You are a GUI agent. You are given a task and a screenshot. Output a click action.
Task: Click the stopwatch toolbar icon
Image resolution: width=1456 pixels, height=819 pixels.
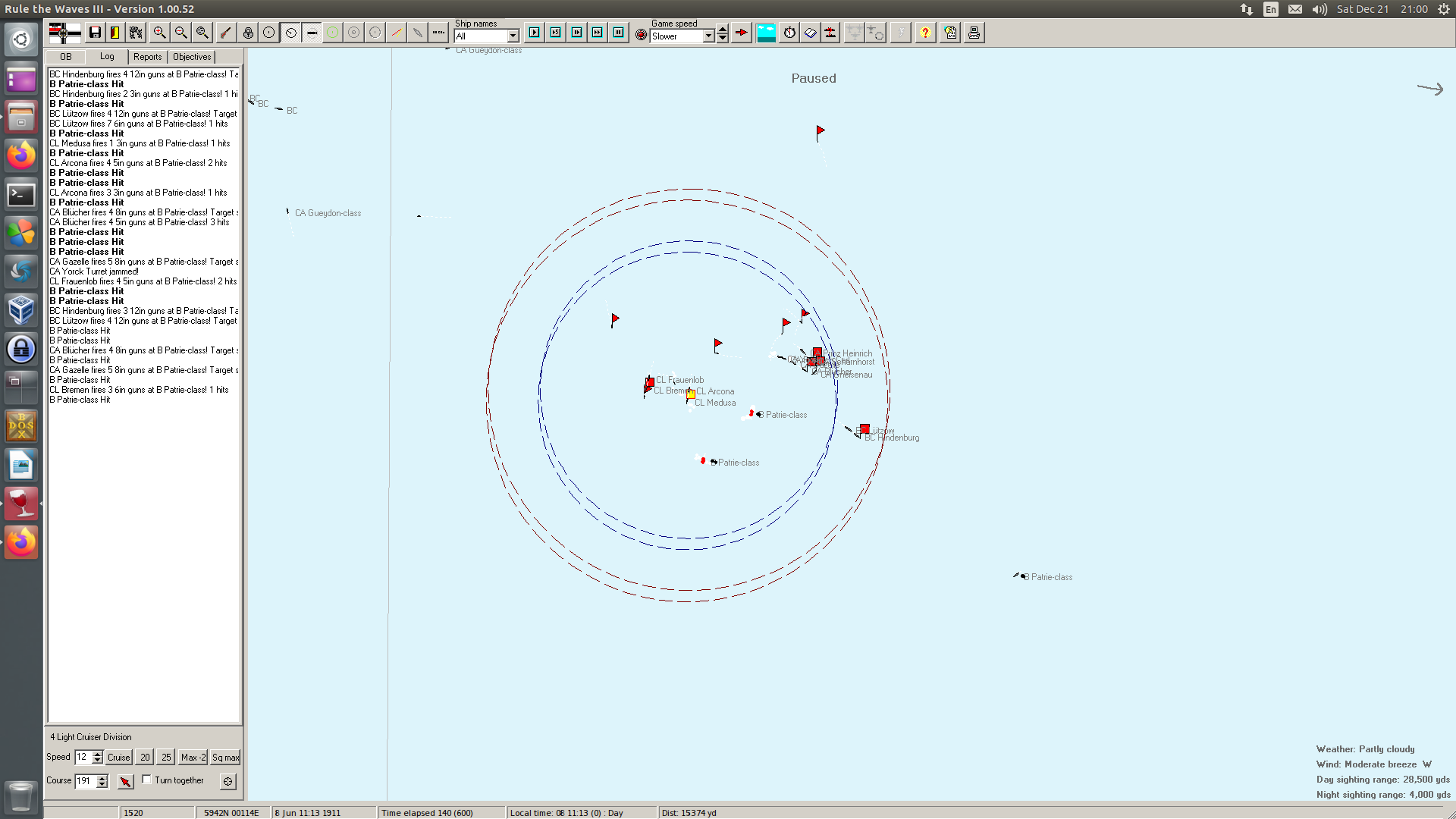coord(789,33)
